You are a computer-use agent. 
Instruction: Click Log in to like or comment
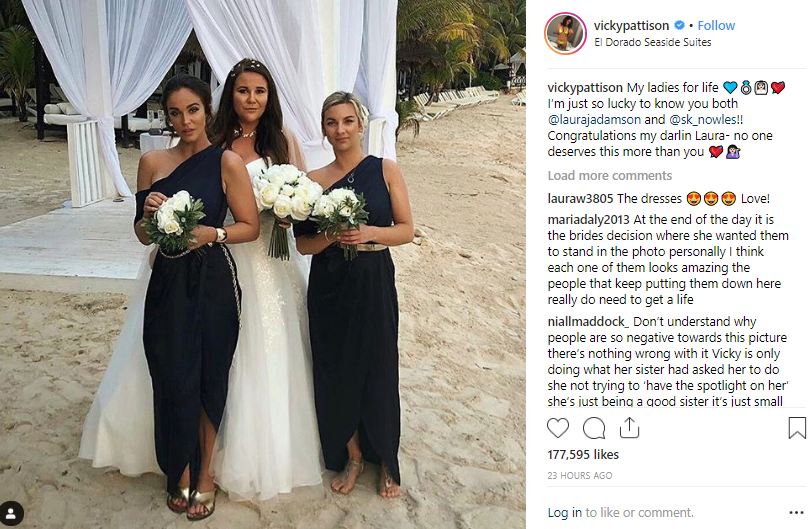point(564,512)
